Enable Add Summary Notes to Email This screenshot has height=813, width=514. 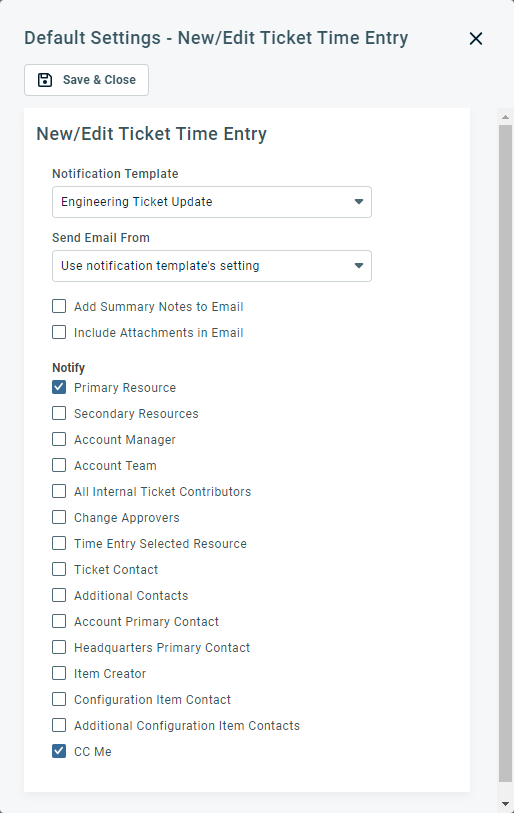coord(59,306)
